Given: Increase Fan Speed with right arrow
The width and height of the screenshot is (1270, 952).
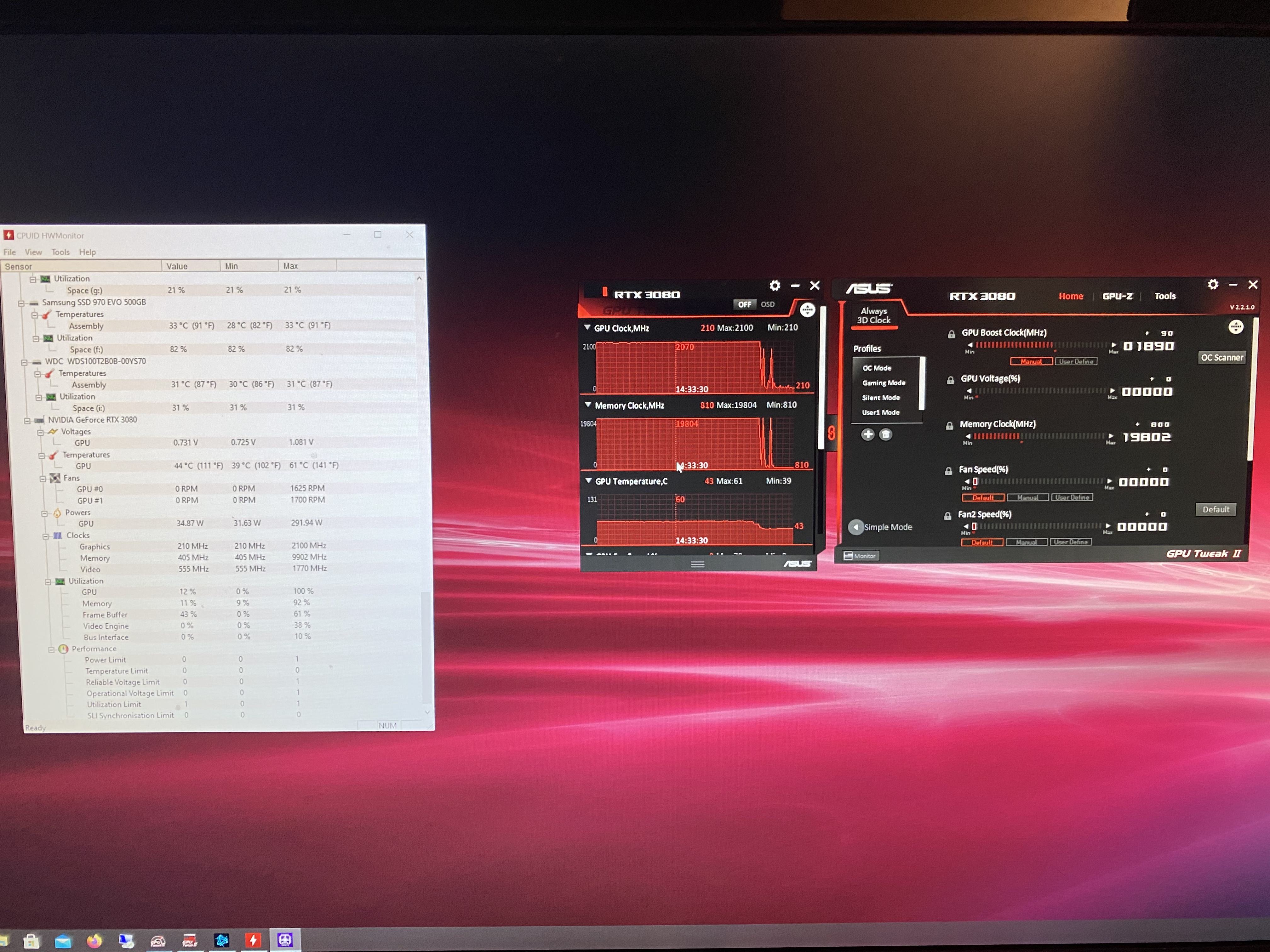Looking at the screenshot, I should click(1109, 481).
